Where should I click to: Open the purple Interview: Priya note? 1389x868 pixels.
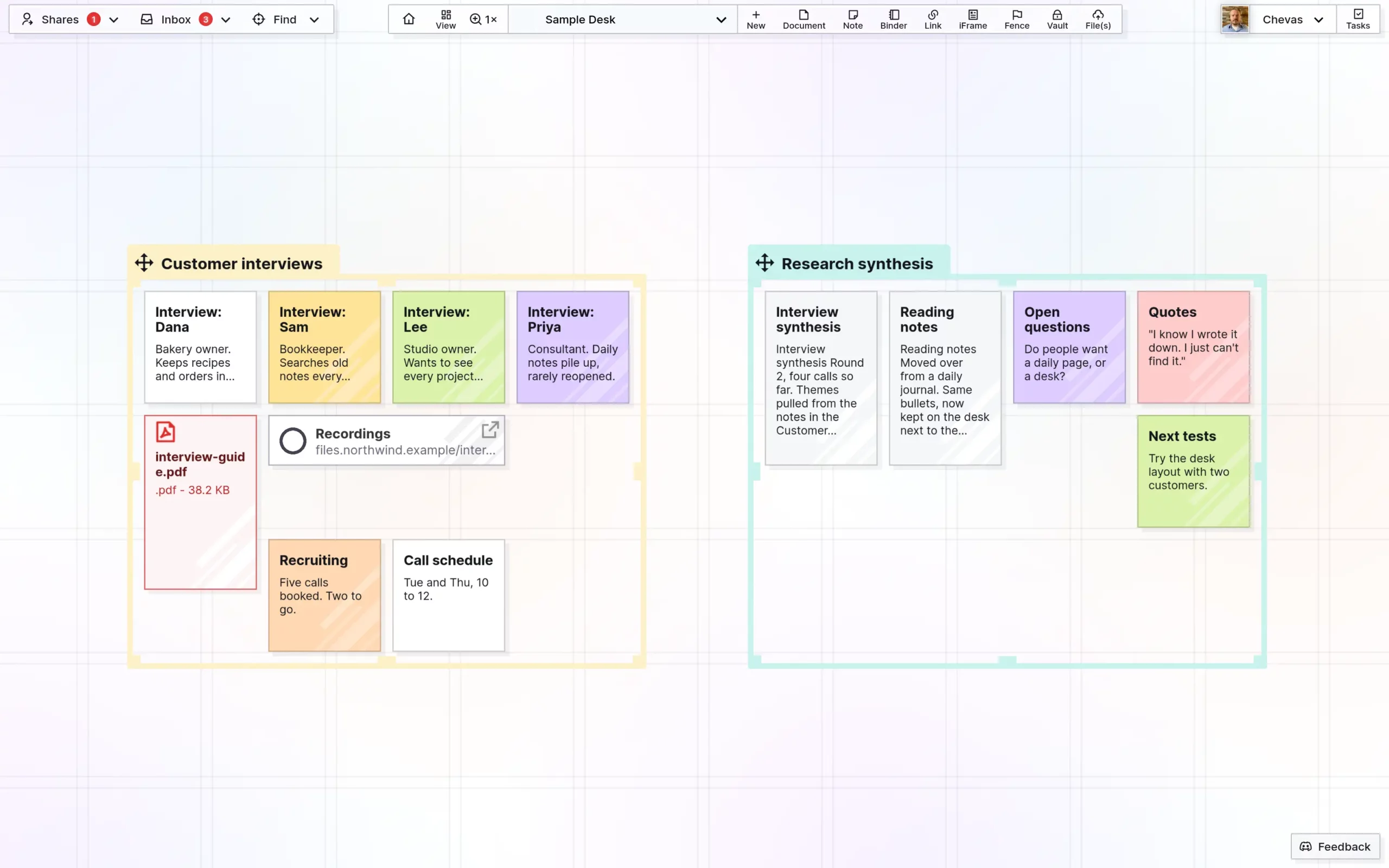coord(572,347)
